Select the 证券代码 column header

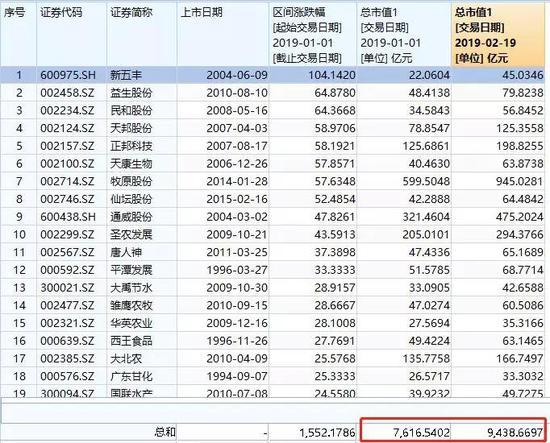click(72, 34)
